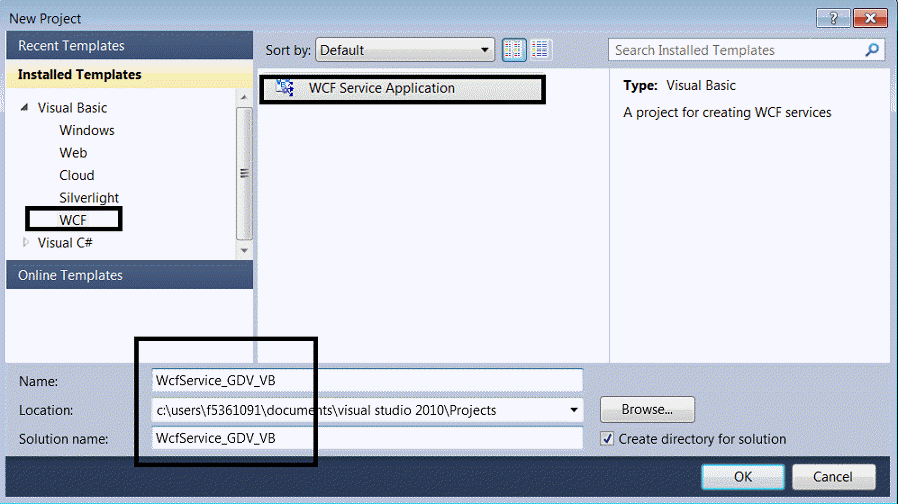The width and height of the screenshot is (898, 504).
Task: Click the Browse button
Action: [647, 409]
